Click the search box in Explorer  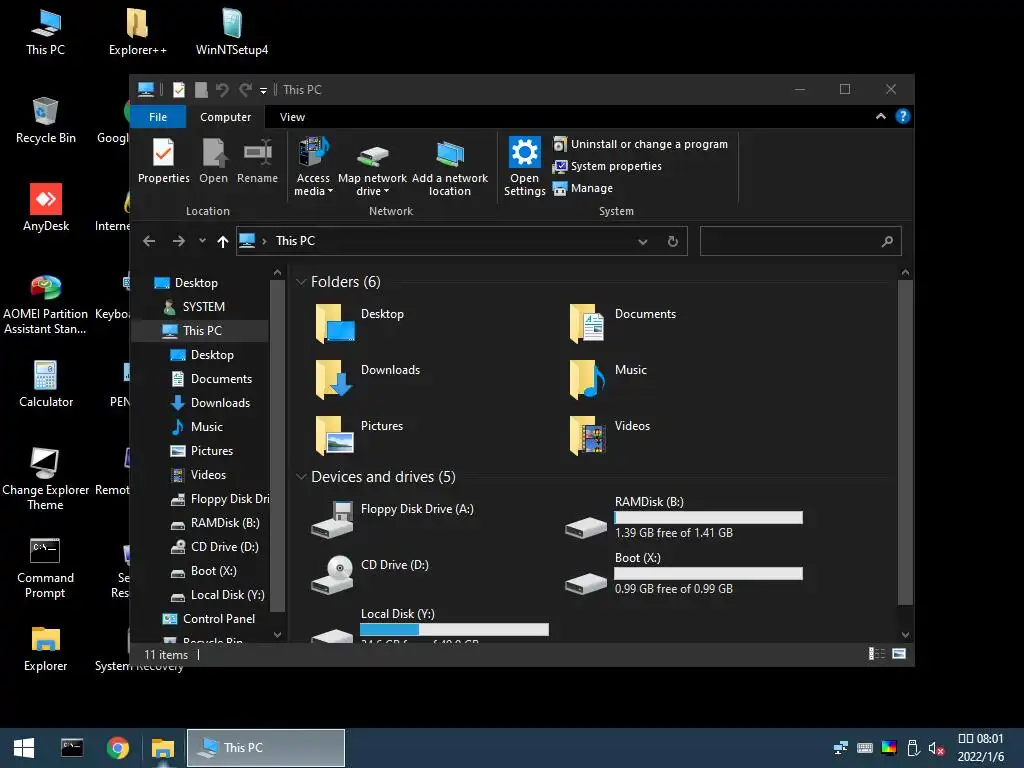pos(801,241)
